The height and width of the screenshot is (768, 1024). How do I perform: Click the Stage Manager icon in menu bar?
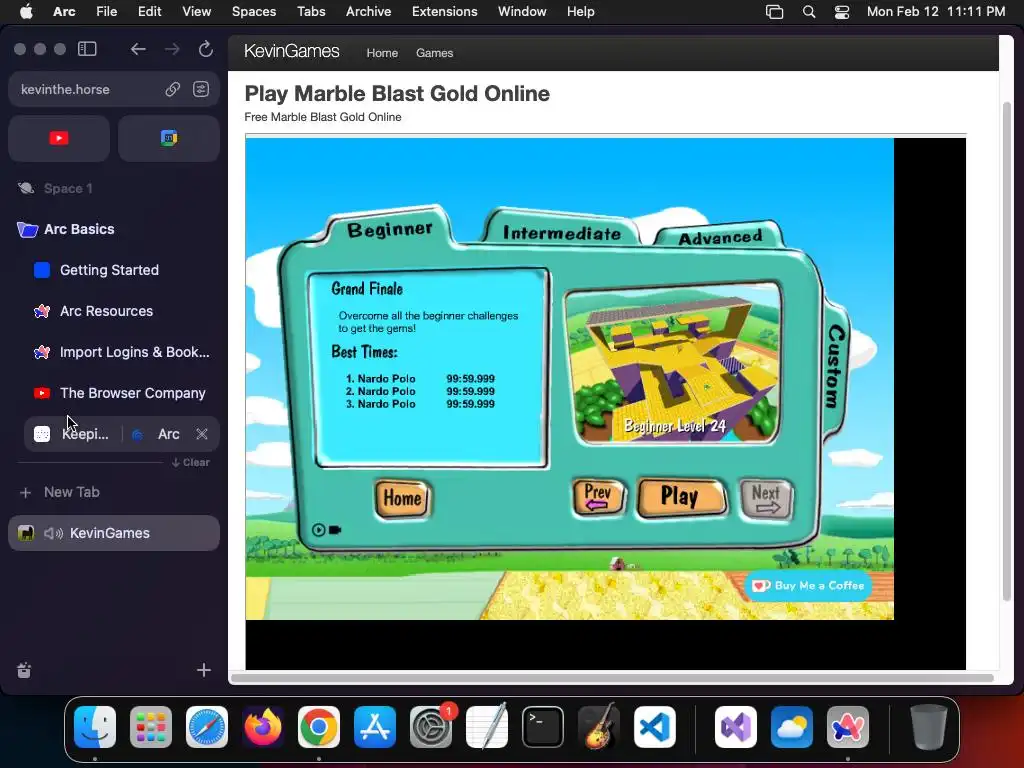point(775,12)
